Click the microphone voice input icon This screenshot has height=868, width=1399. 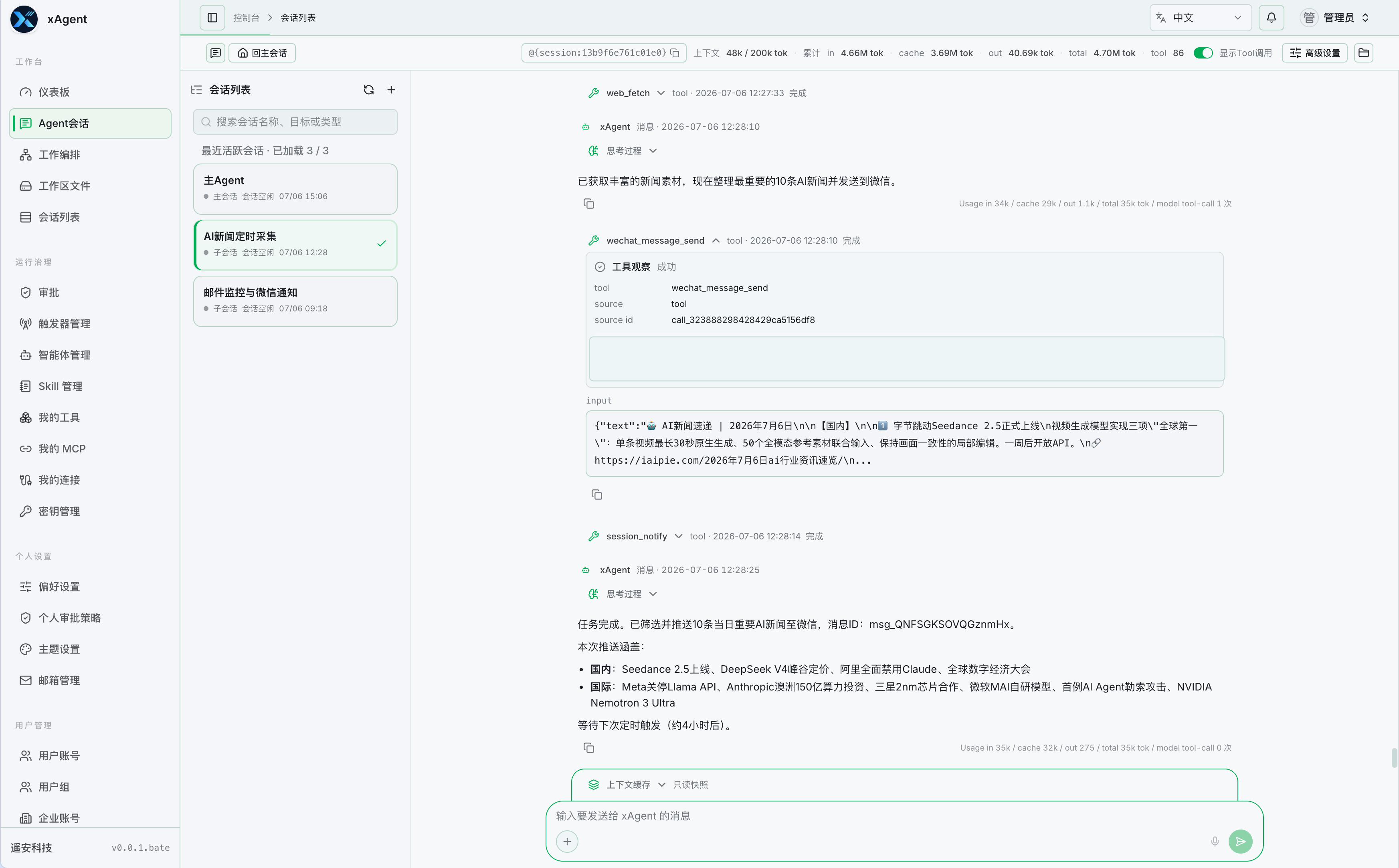[x=1214, y=842]
